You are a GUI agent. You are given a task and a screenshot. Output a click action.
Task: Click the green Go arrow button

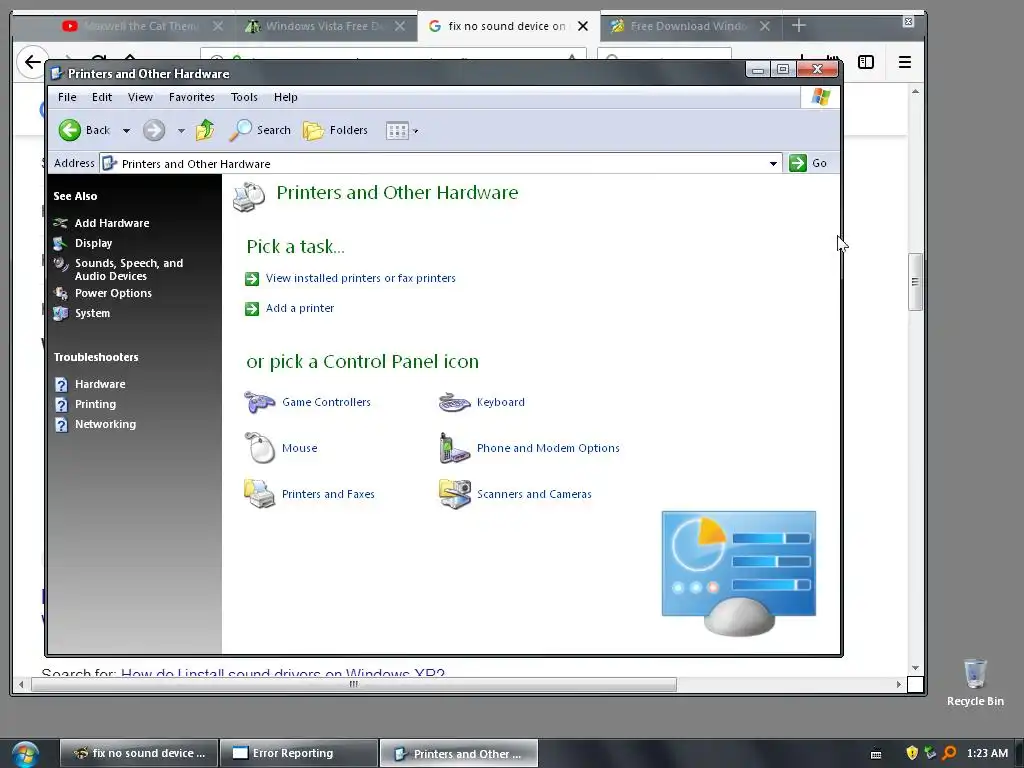point(798,163)
